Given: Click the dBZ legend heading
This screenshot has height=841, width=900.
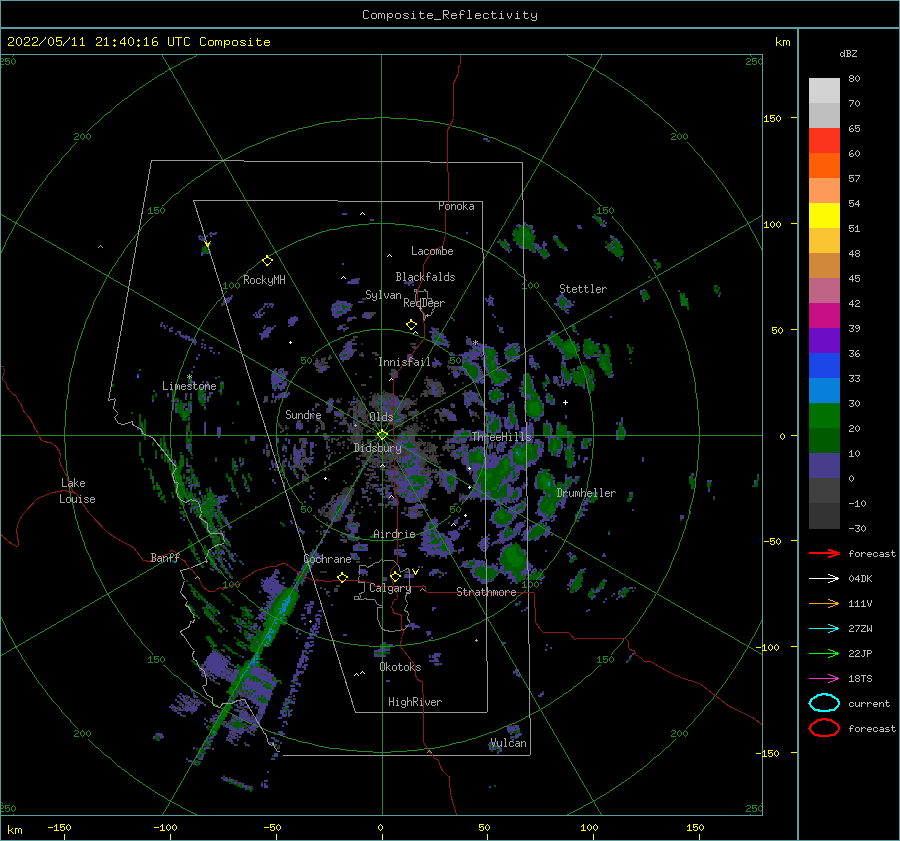Looking at the screenshot, I should click(848, 54).
